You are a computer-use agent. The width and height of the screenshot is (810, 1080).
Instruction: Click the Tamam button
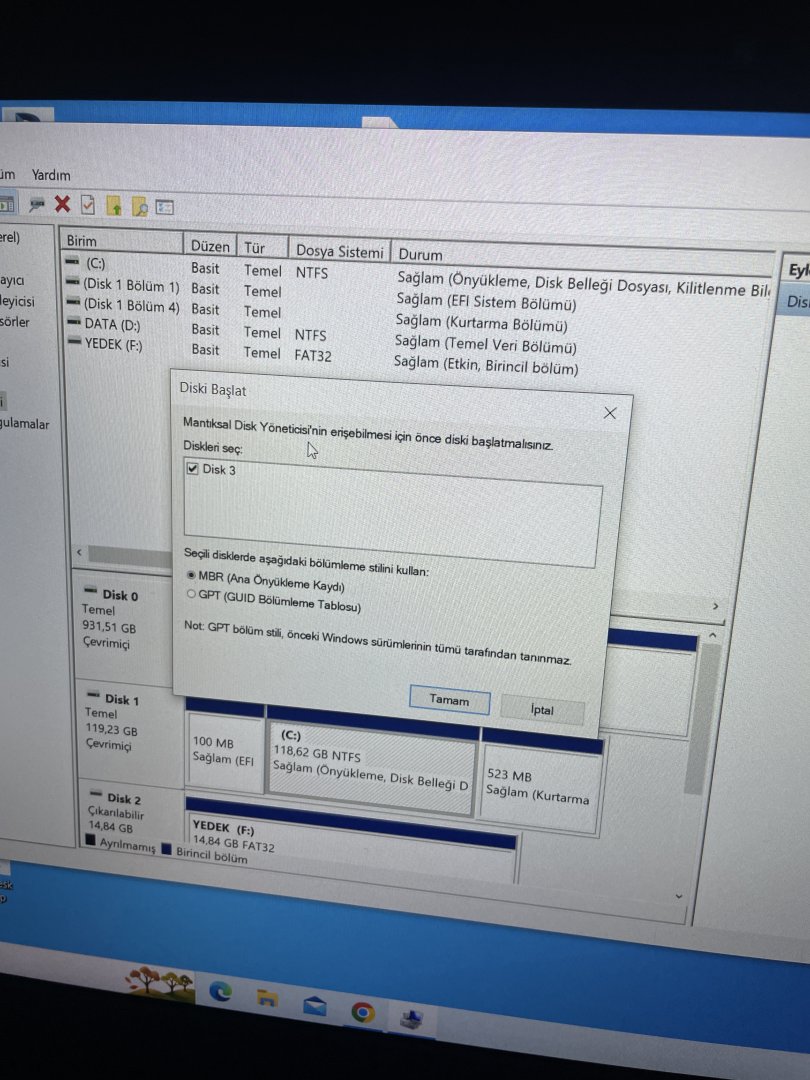[x=449, y=700]
